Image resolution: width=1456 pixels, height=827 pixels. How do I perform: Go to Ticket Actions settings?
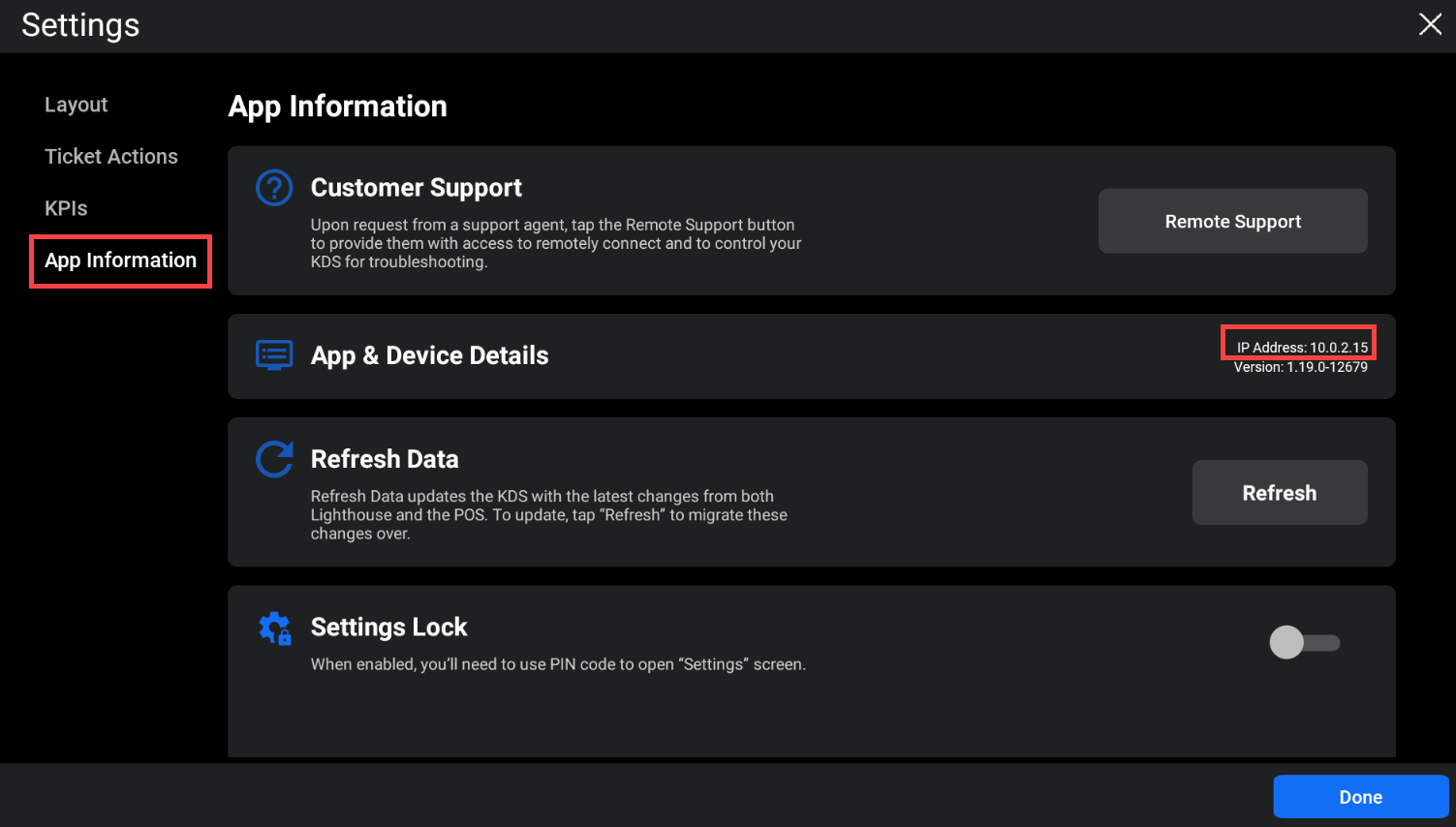(x=111, y=157)
